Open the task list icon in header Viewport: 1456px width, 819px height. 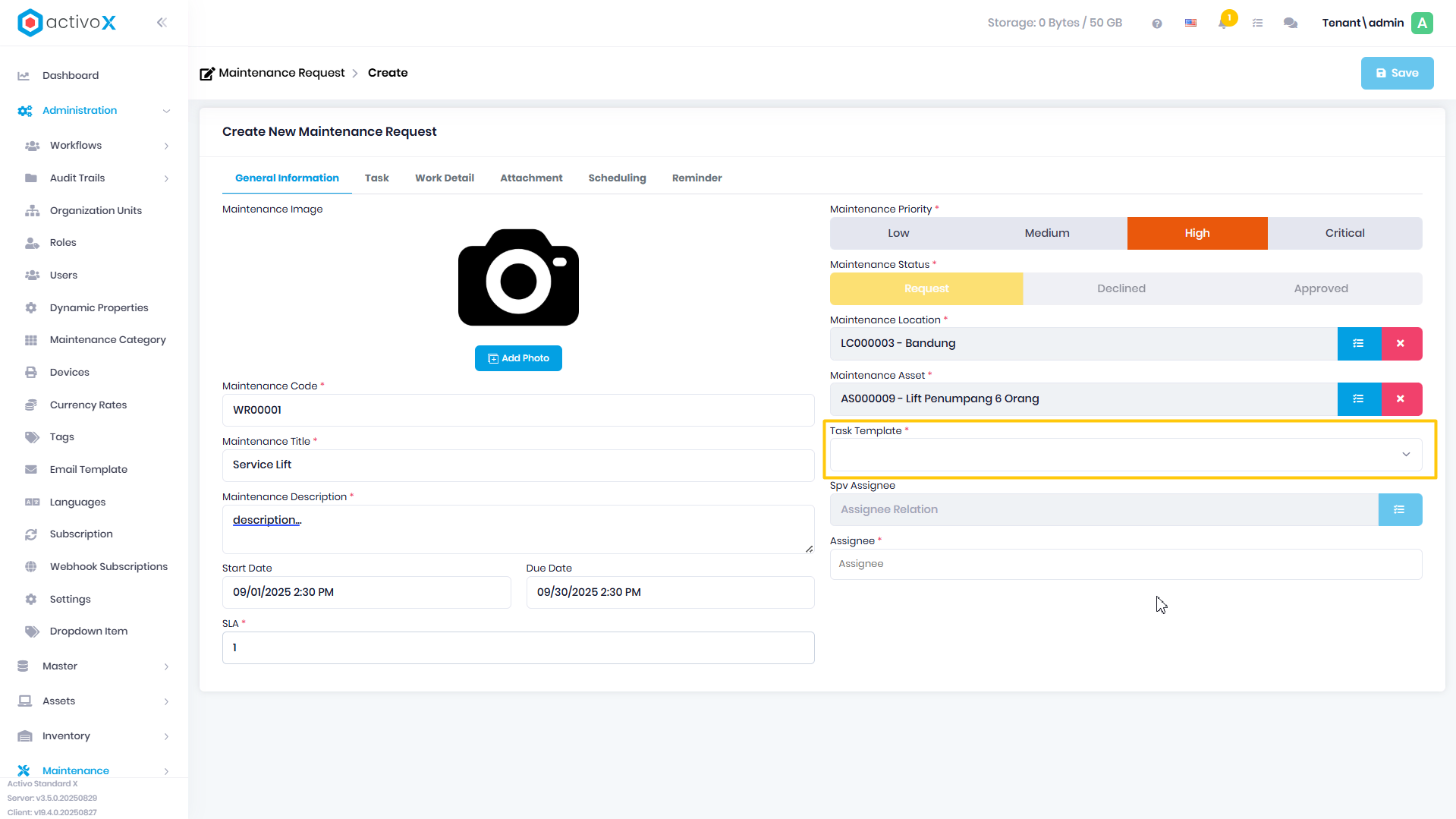pos(1257,24)
